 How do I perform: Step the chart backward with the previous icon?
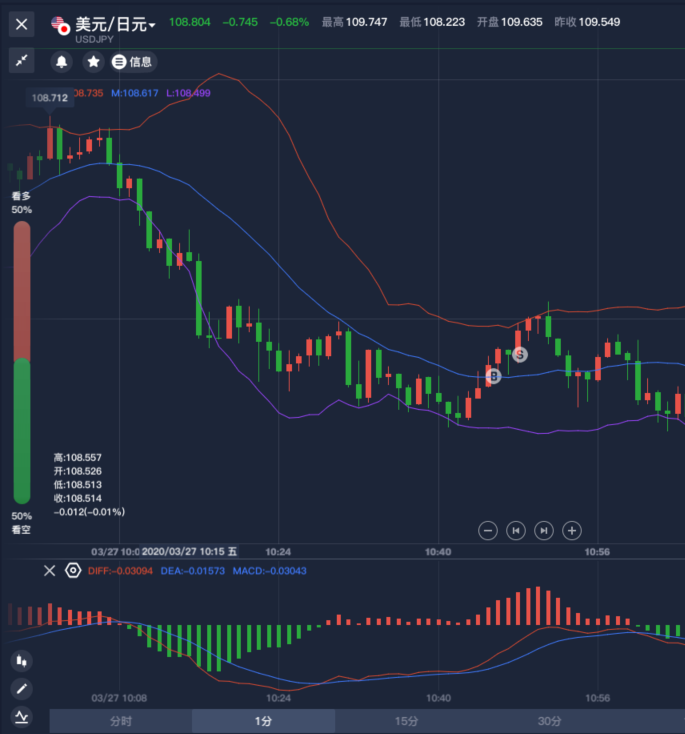(516, 530)
